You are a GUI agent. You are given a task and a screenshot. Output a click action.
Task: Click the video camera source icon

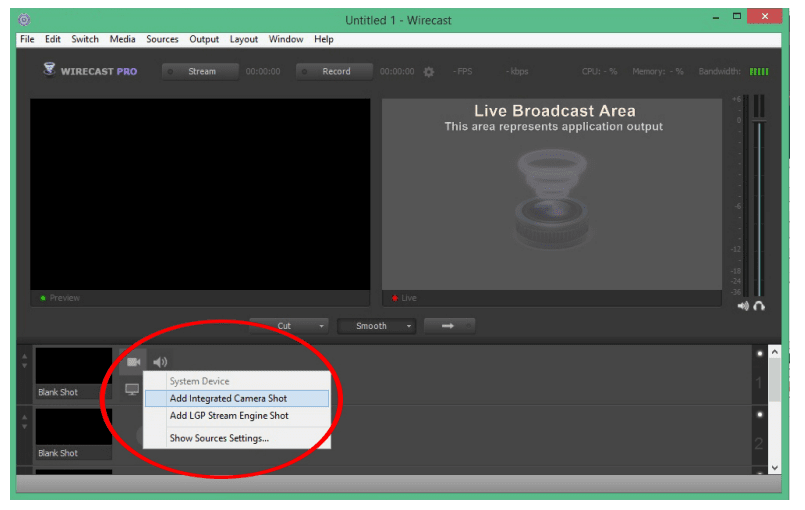(x=133, y=362)
